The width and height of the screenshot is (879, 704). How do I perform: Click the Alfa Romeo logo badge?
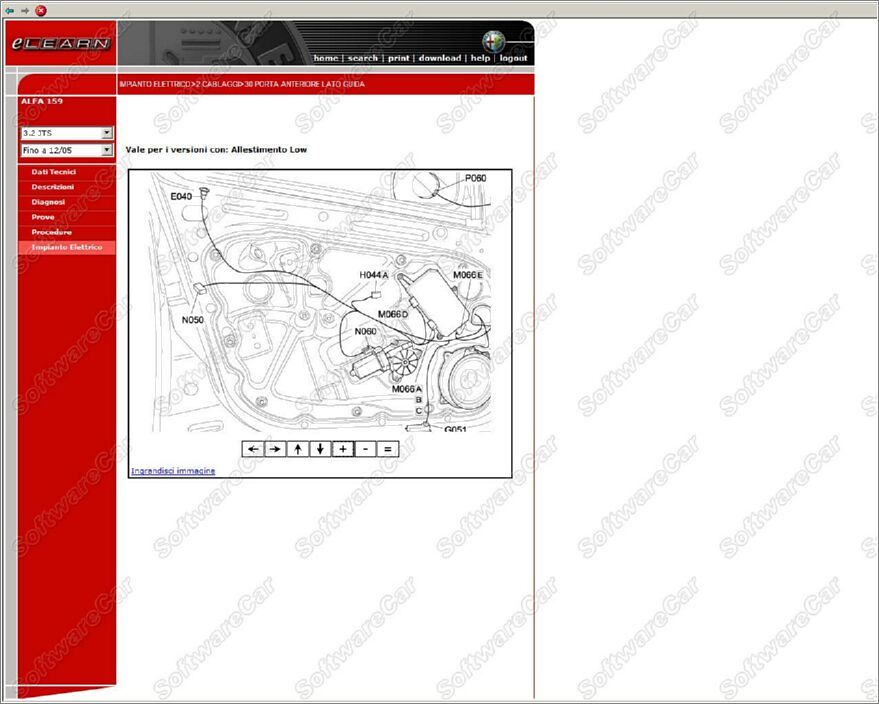pos(494,41)
